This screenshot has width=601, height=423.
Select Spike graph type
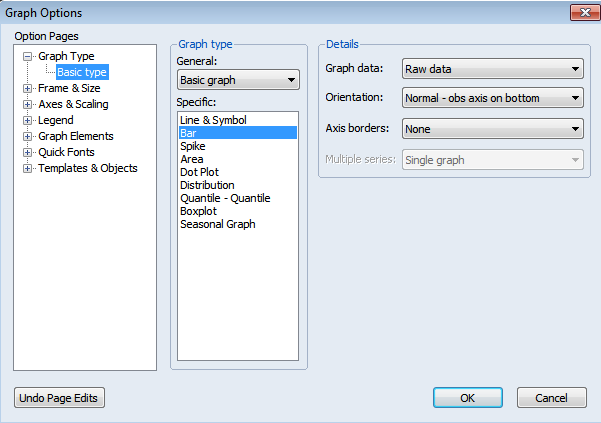193,146
